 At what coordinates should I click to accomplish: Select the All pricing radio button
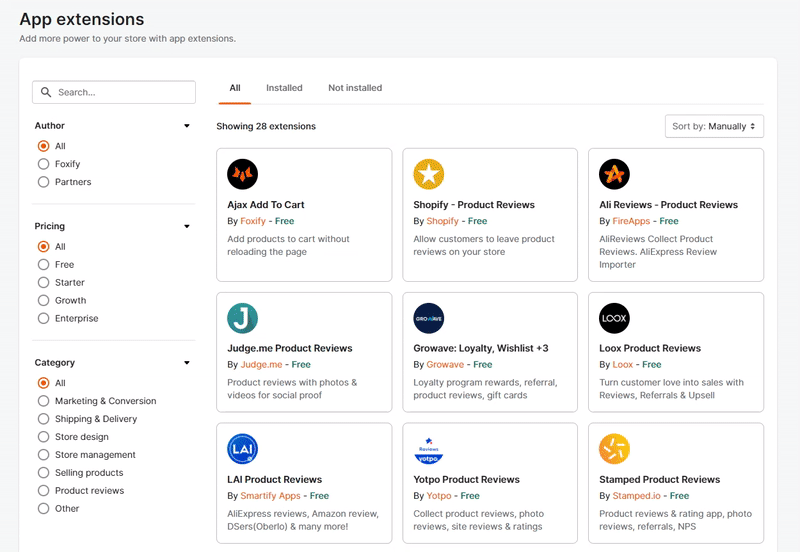pyautogui.click(x=43, y=246)
